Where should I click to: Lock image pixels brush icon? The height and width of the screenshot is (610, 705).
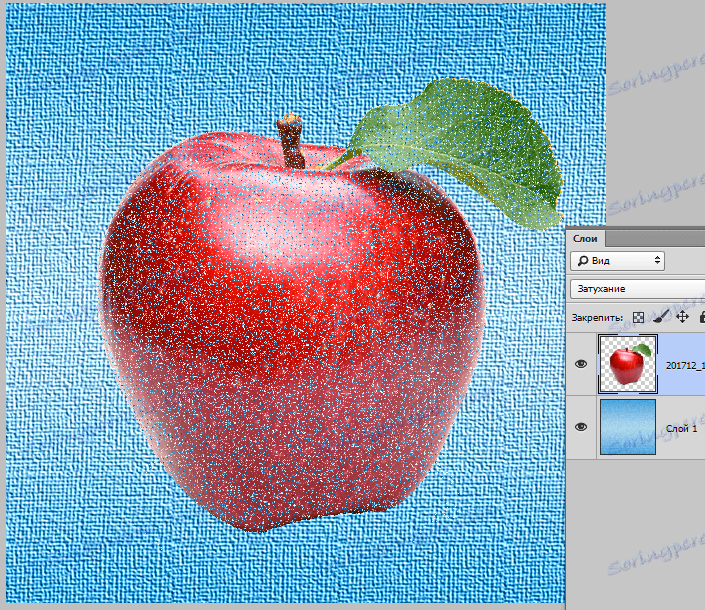tap(660, 317)
